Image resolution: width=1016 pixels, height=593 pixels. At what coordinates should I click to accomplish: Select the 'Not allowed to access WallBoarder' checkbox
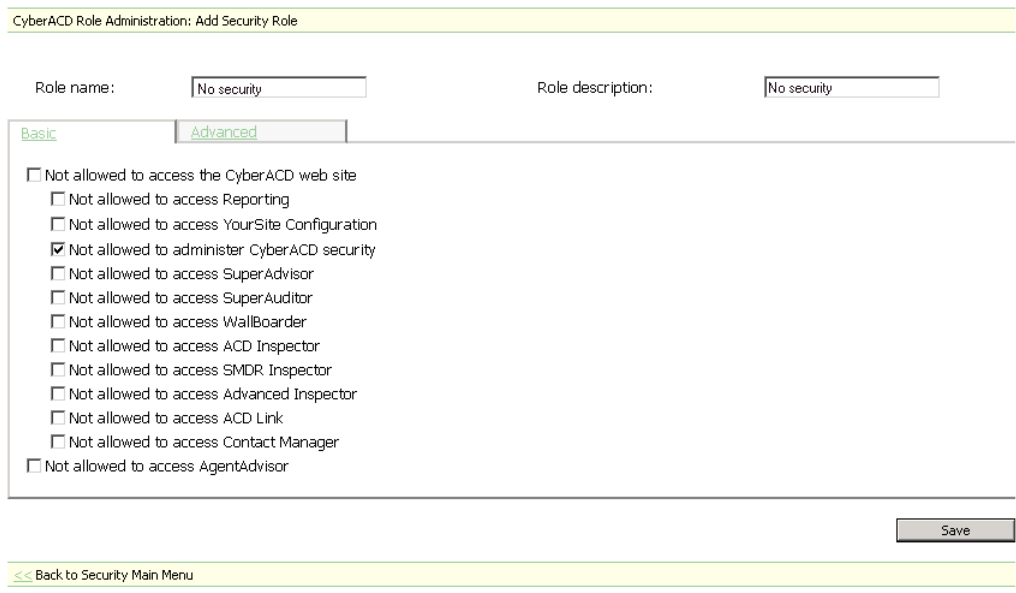(58, 322)
